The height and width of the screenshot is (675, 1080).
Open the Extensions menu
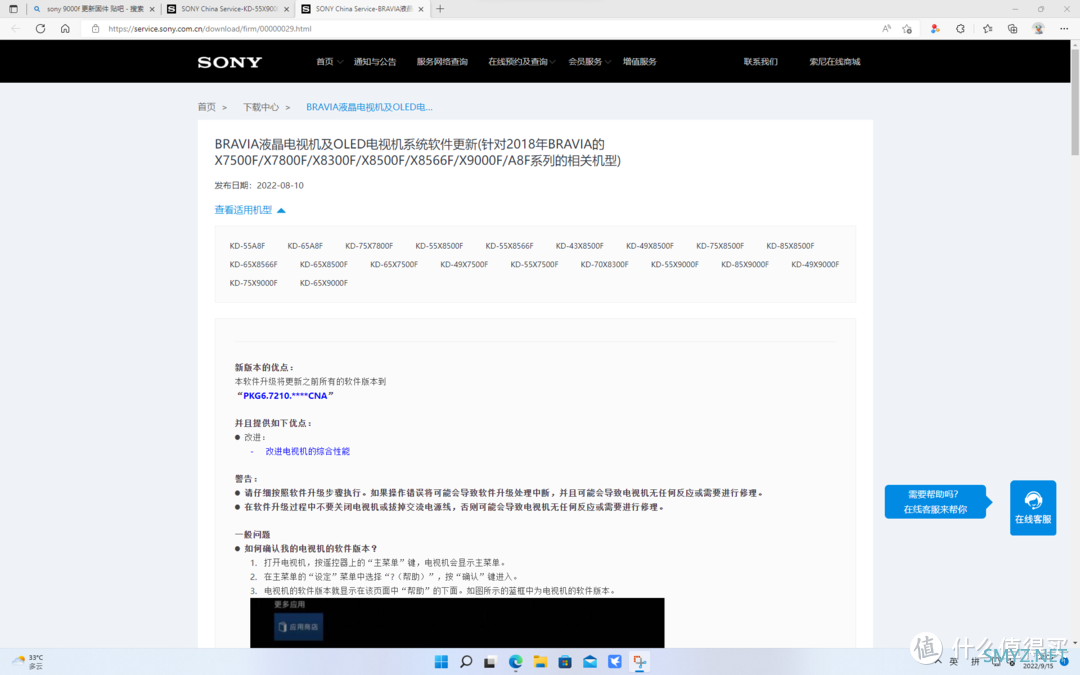(x=960, y=29)
